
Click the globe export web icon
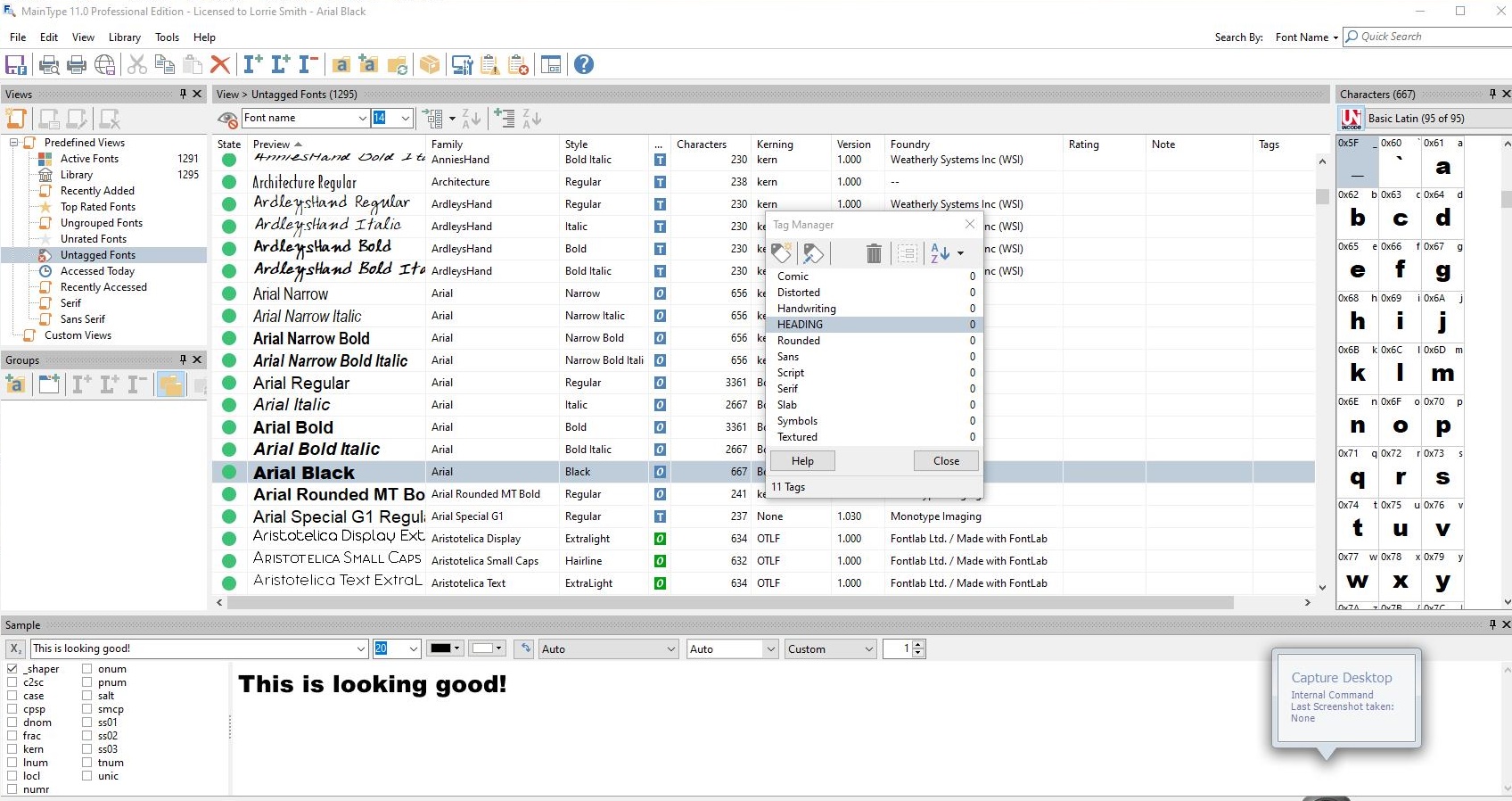point(105,64)
